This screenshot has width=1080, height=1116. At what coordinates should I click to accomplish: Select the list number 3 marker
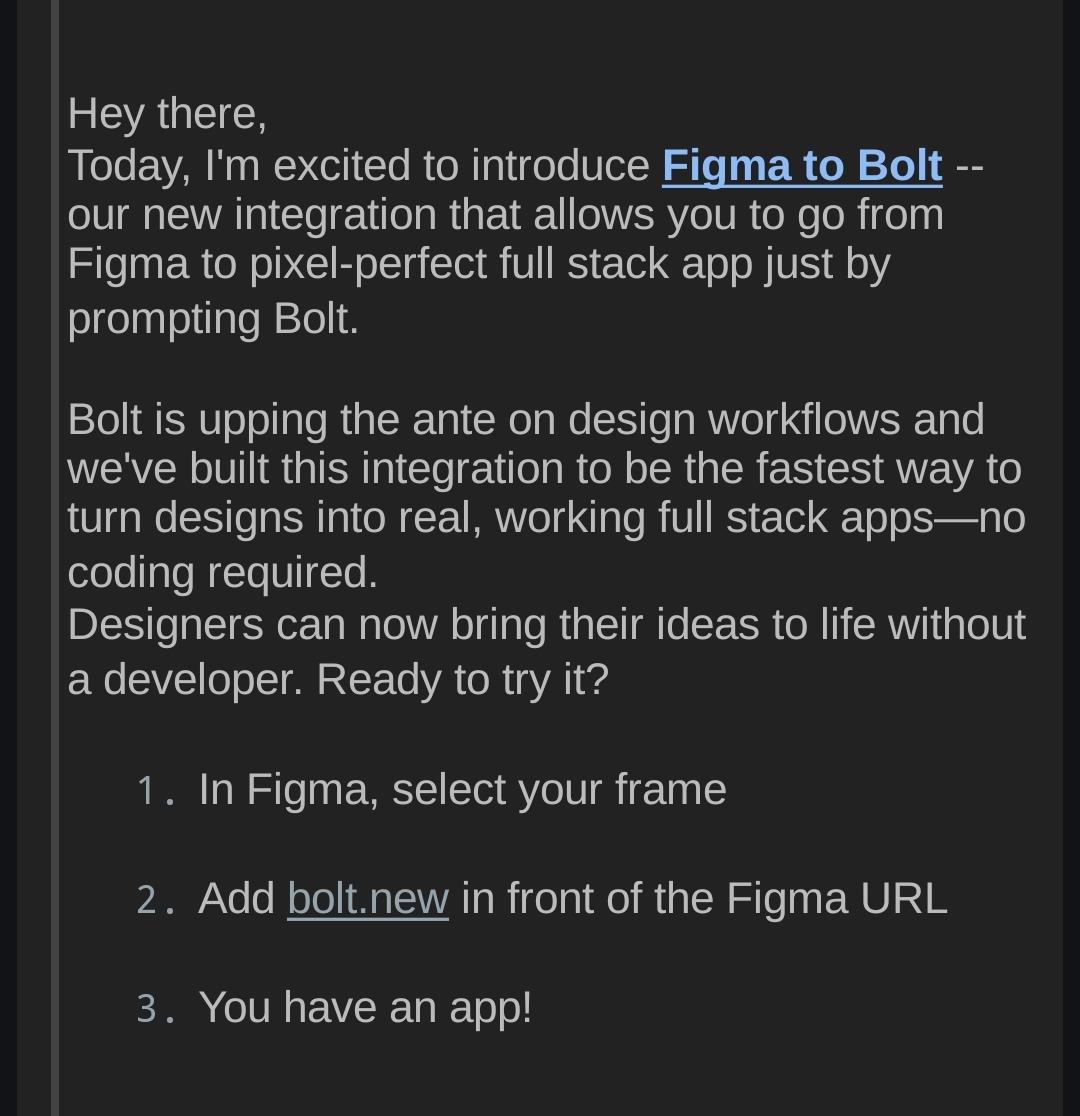[156, 1009]
